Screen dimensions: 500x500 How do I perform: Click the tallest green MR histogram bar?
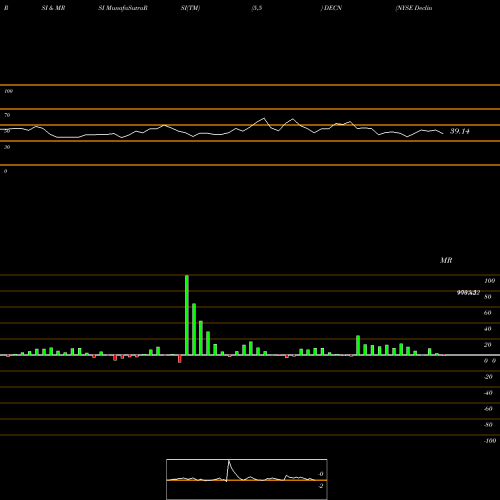(187, 315)
